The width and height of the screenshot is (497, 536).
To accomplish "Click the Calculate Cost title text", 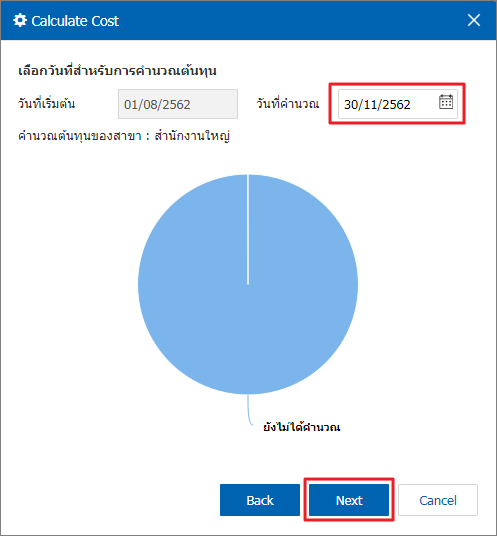I will 75,21.
